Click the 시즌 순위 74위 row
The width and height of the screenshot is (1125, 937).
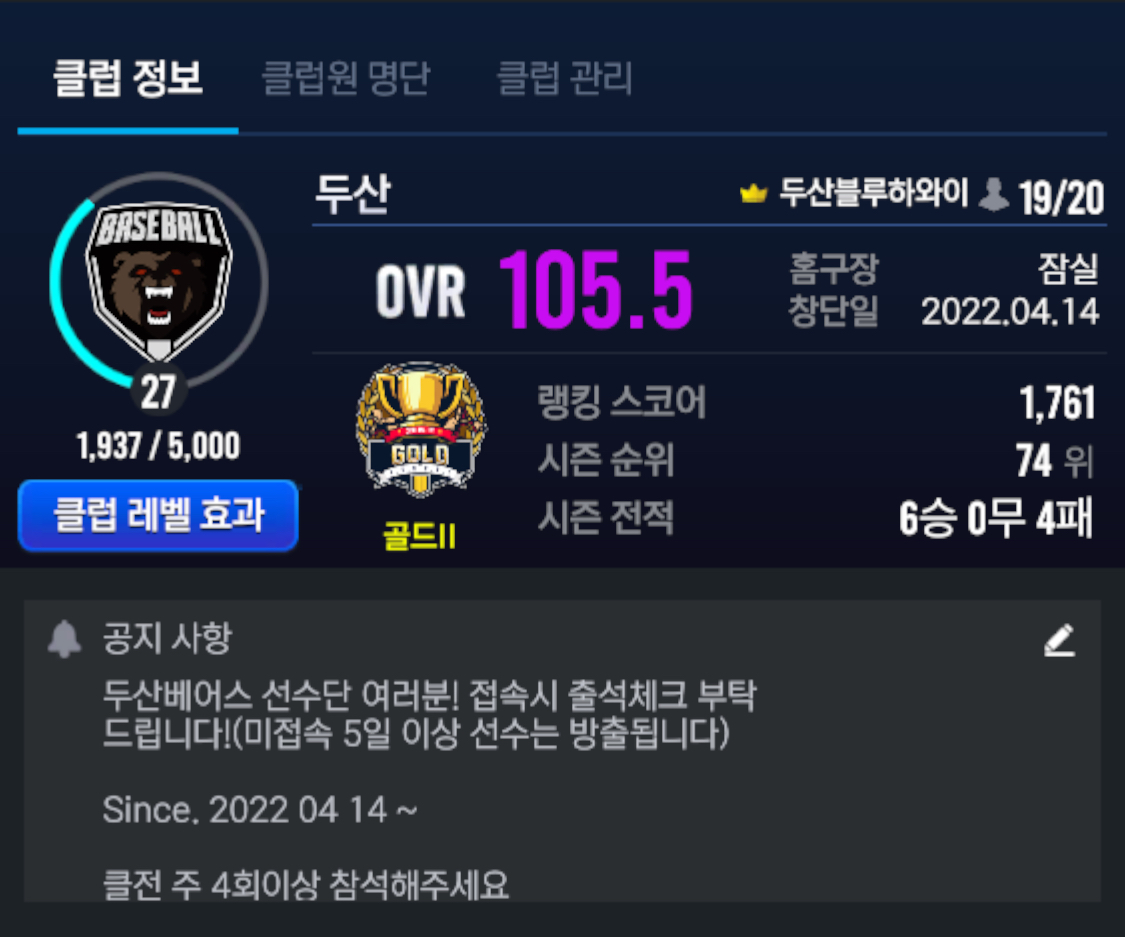816,460
